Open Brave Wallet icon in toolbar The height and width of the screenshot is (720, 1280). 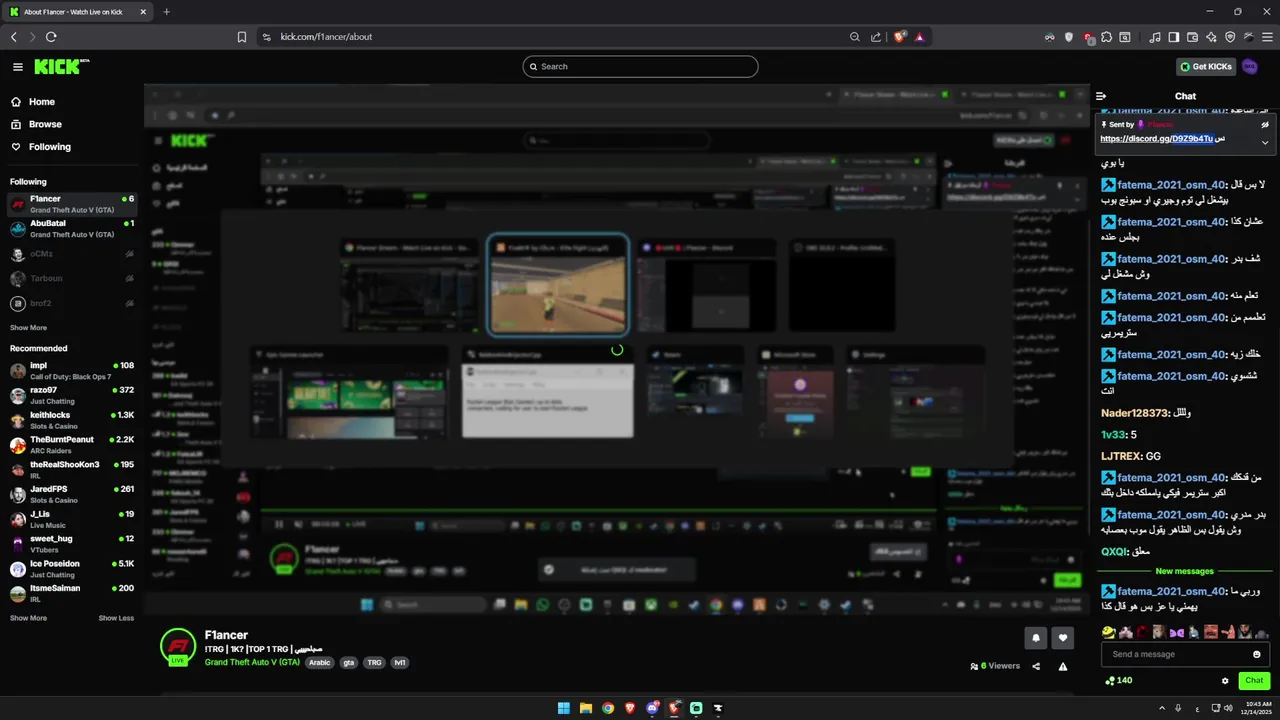click(1192, 37)
